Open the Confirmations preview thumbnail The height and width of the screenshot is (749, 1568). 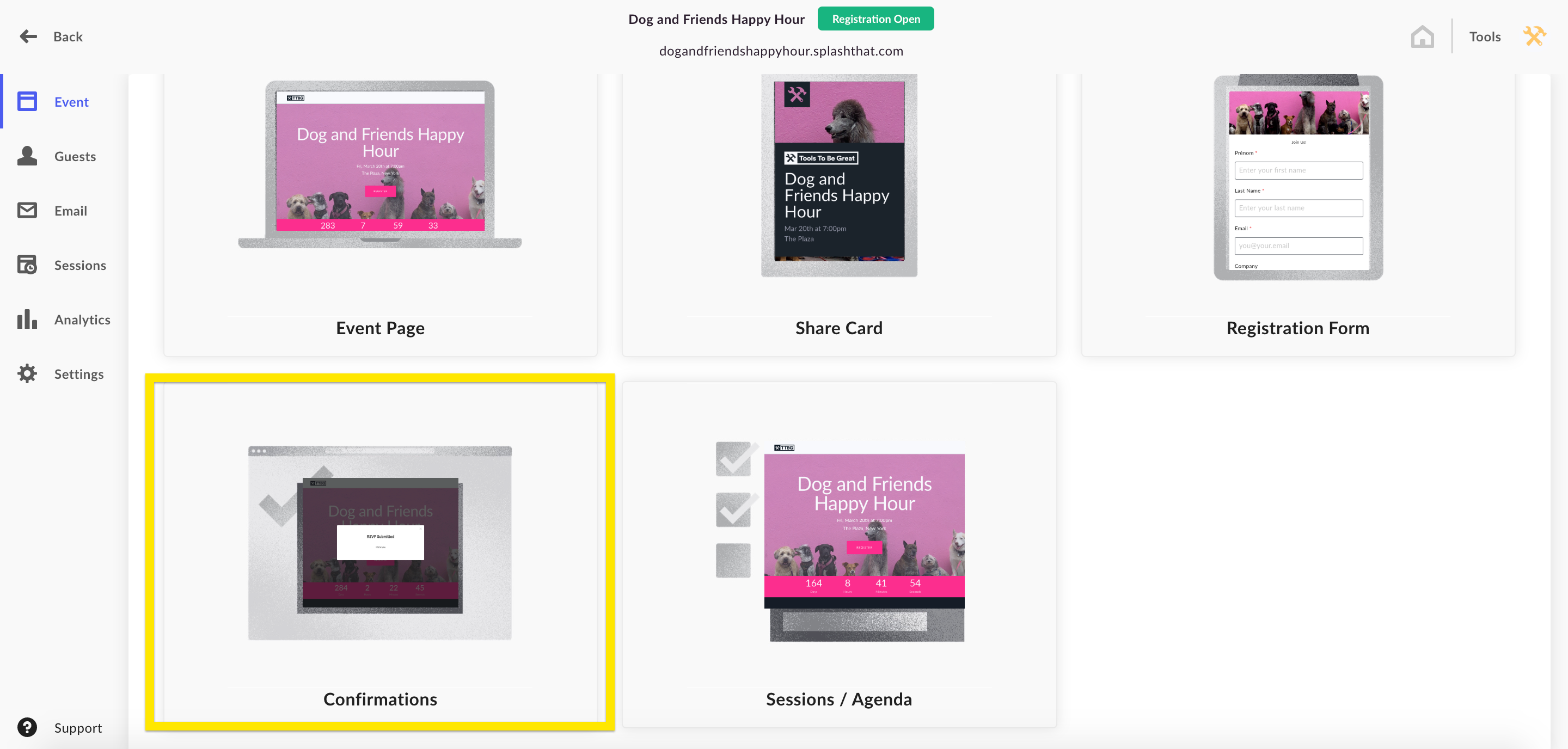click(380, 543)
